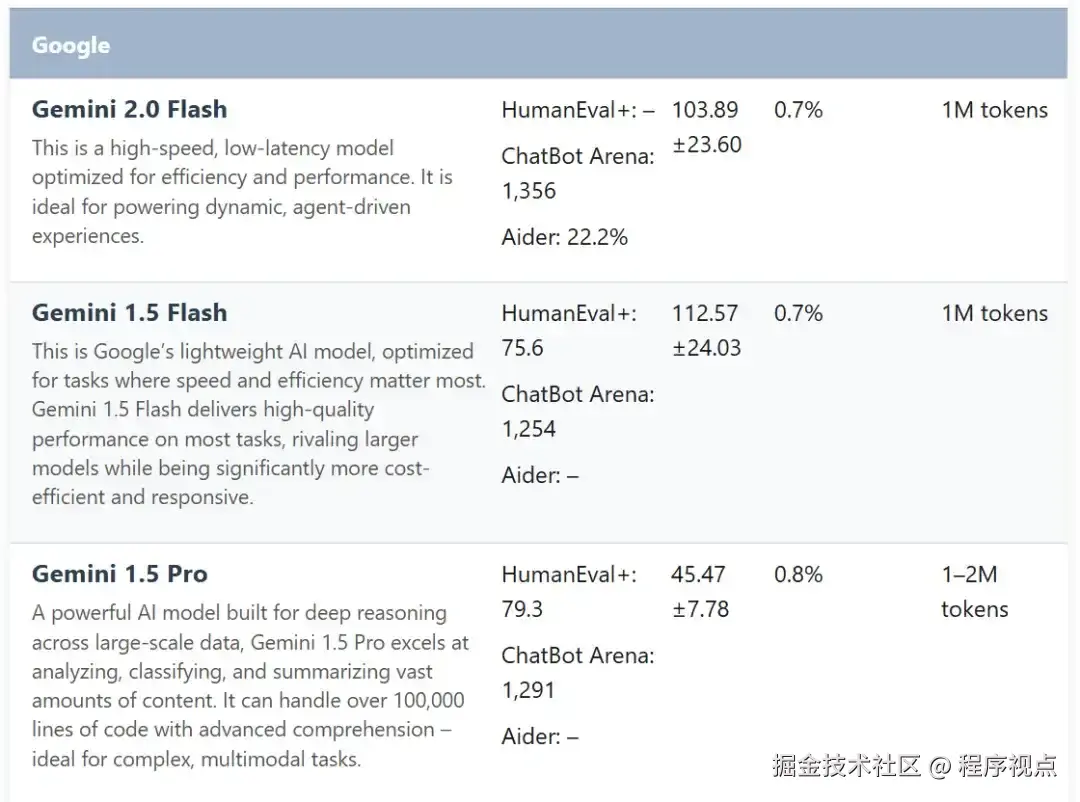Click the Google section header
Viewport: 1080px width, 802px height.
539,44
